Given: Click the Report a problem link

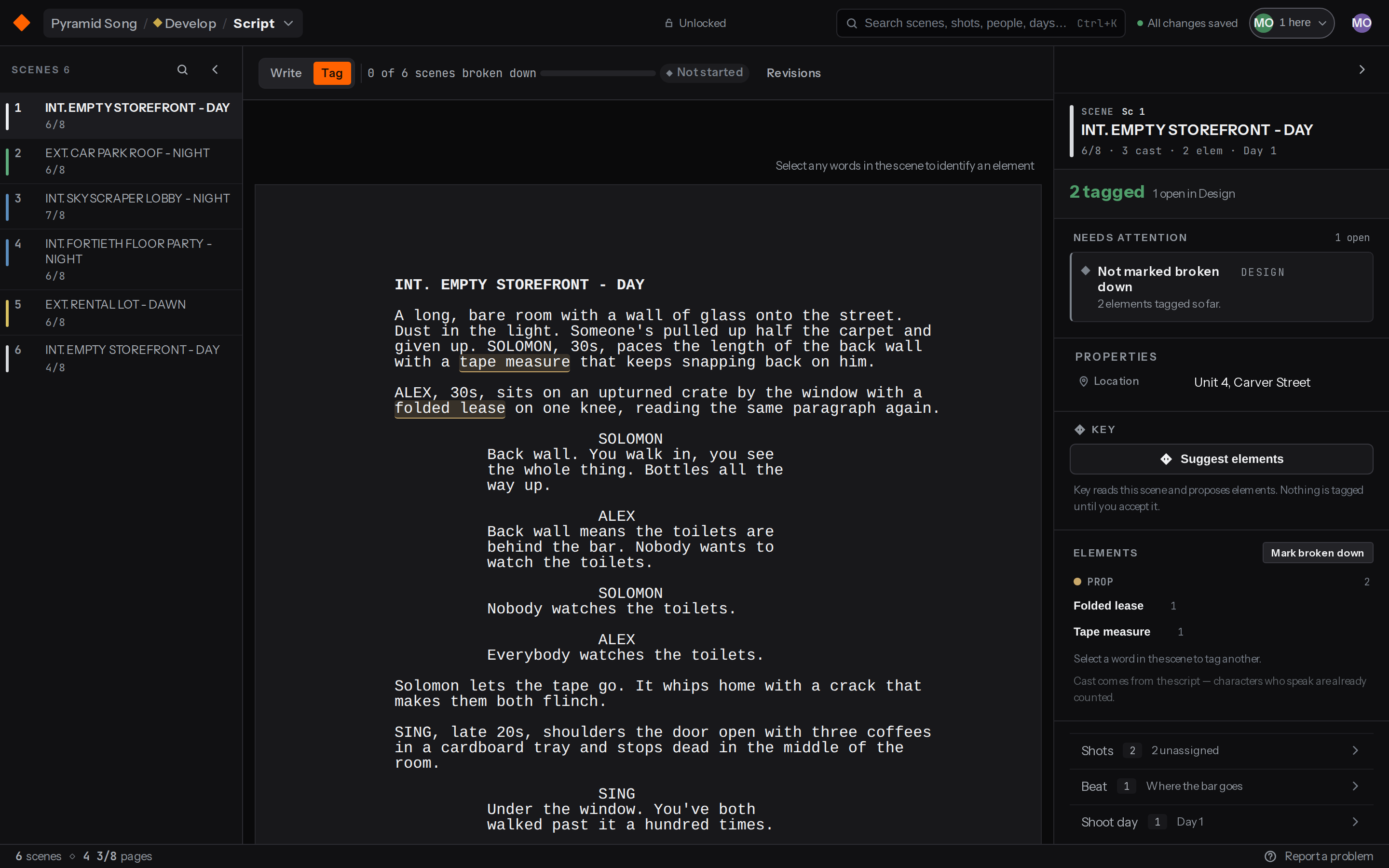Looking at the screenshot, I should (1328, 856).
